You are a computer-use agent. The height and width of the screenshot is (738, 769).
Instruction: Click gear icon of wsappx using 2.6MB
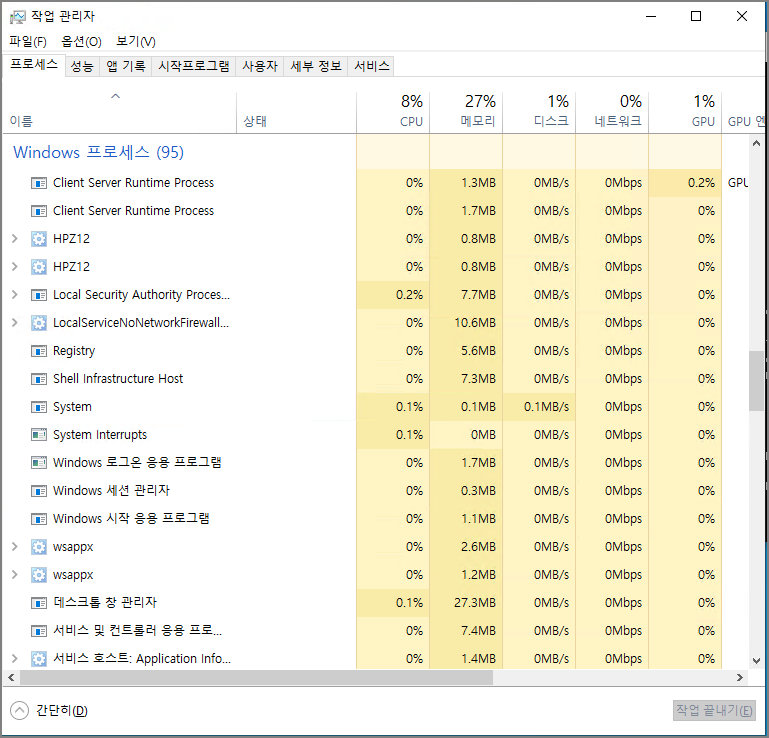pos(39,547)
